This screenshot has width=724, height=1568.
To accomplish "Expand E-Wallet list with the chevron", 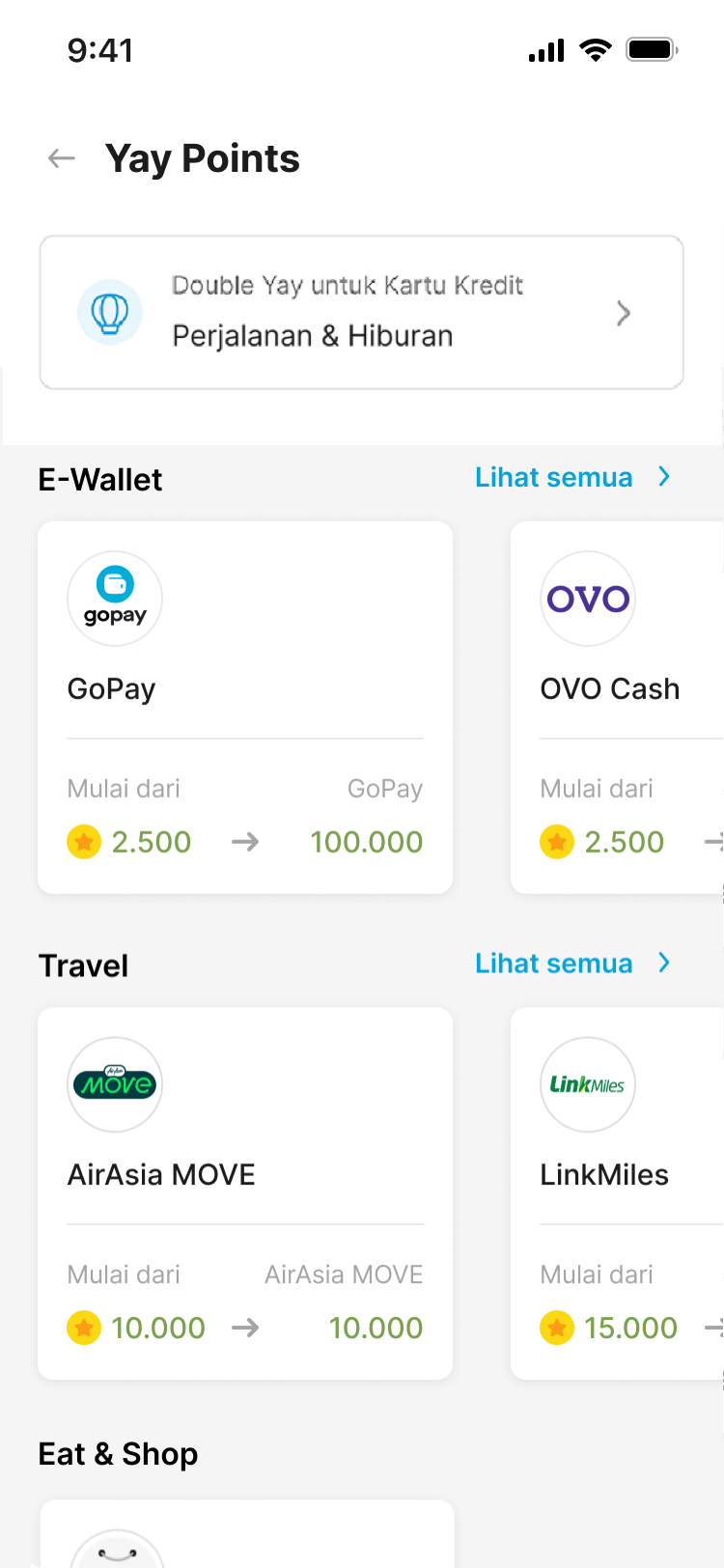I will [x=664, y=477].
